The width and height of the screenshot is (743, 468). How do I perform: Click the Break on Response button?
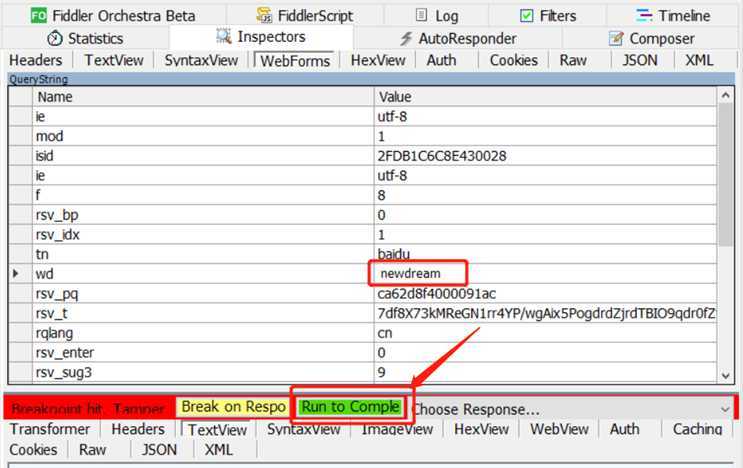point(233,407)
